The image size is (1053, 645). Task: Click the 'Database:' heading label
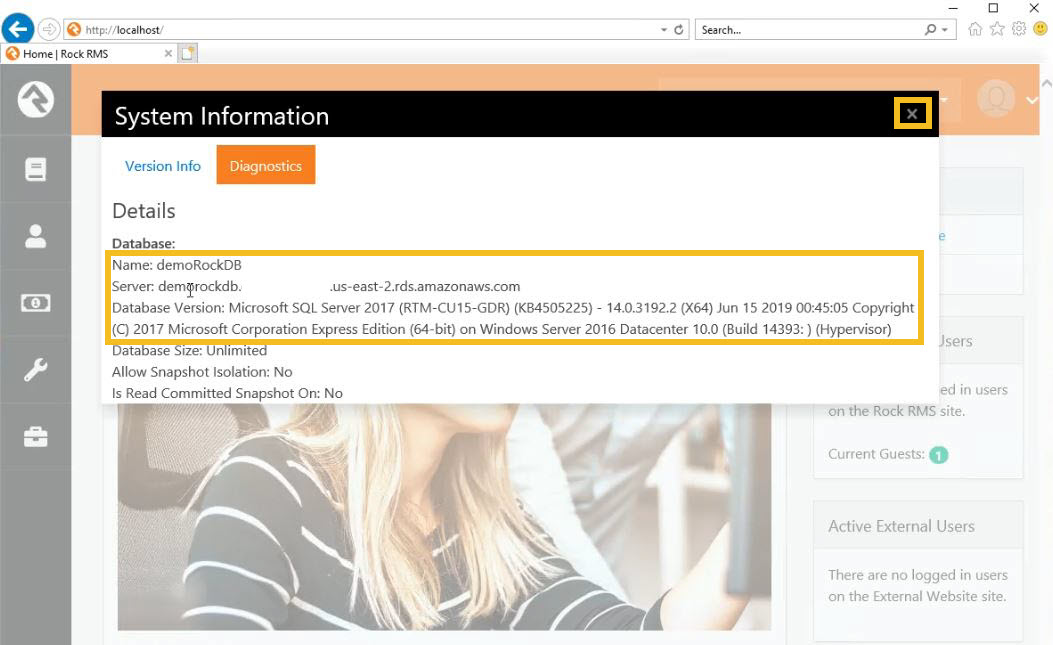click(144, 243)
